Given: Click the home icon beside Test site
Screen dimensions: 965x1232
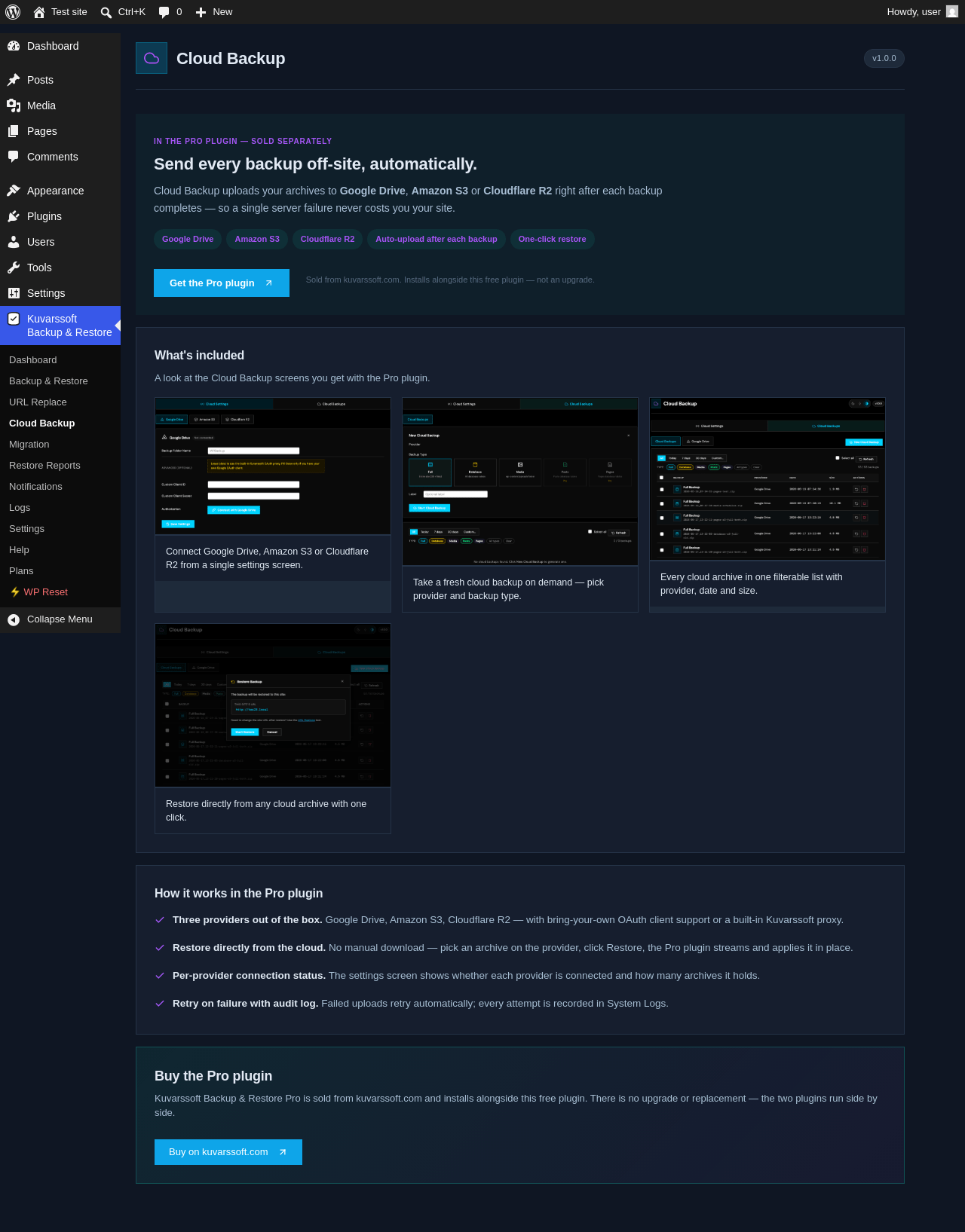Looking at the screenshot, I should (x=39, y=12).
